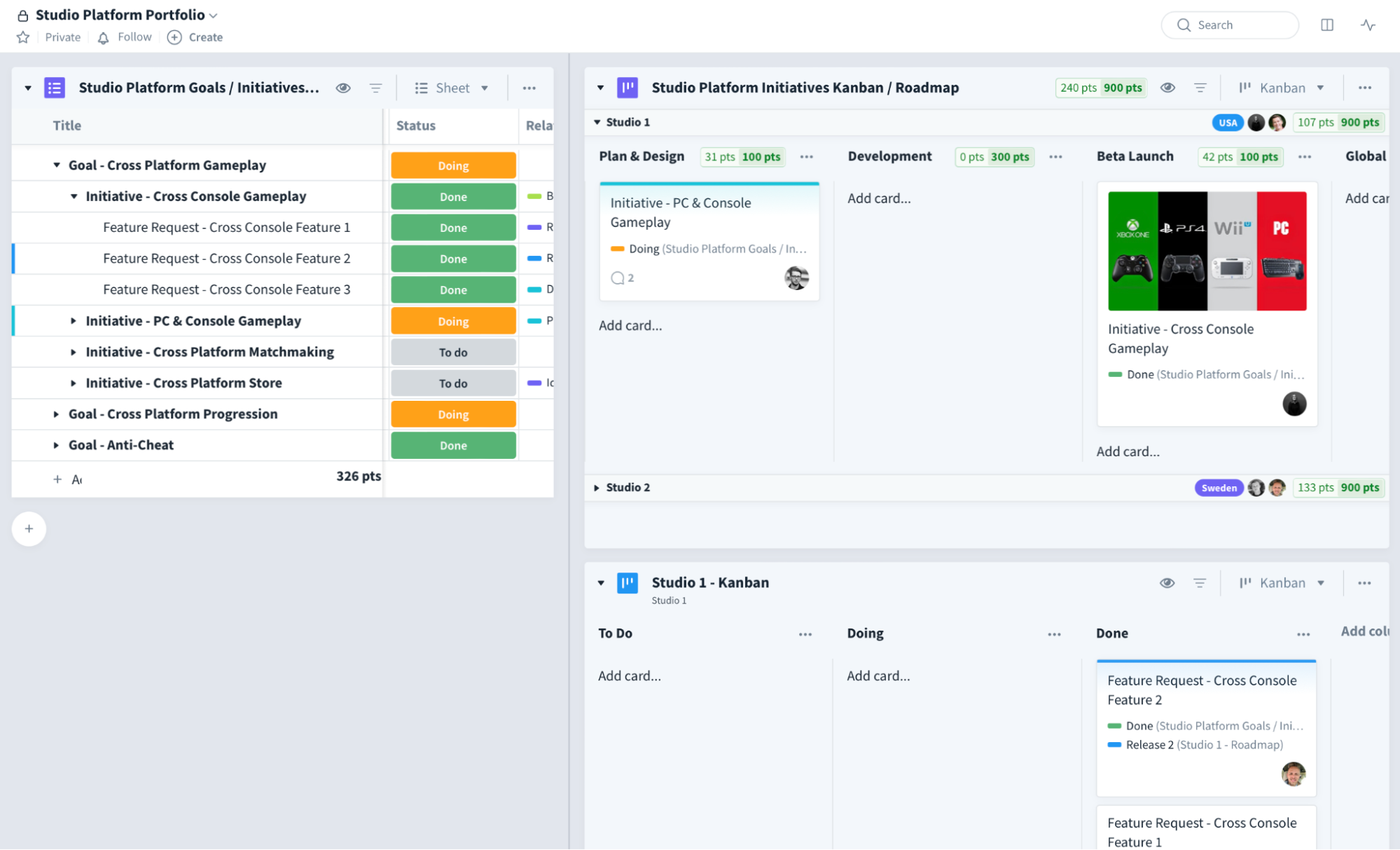Screen dimensions: 1400x850
Task: Toggle the eye icon on Studio 1 - Kanban
Action: click(x=1167, y=582)
